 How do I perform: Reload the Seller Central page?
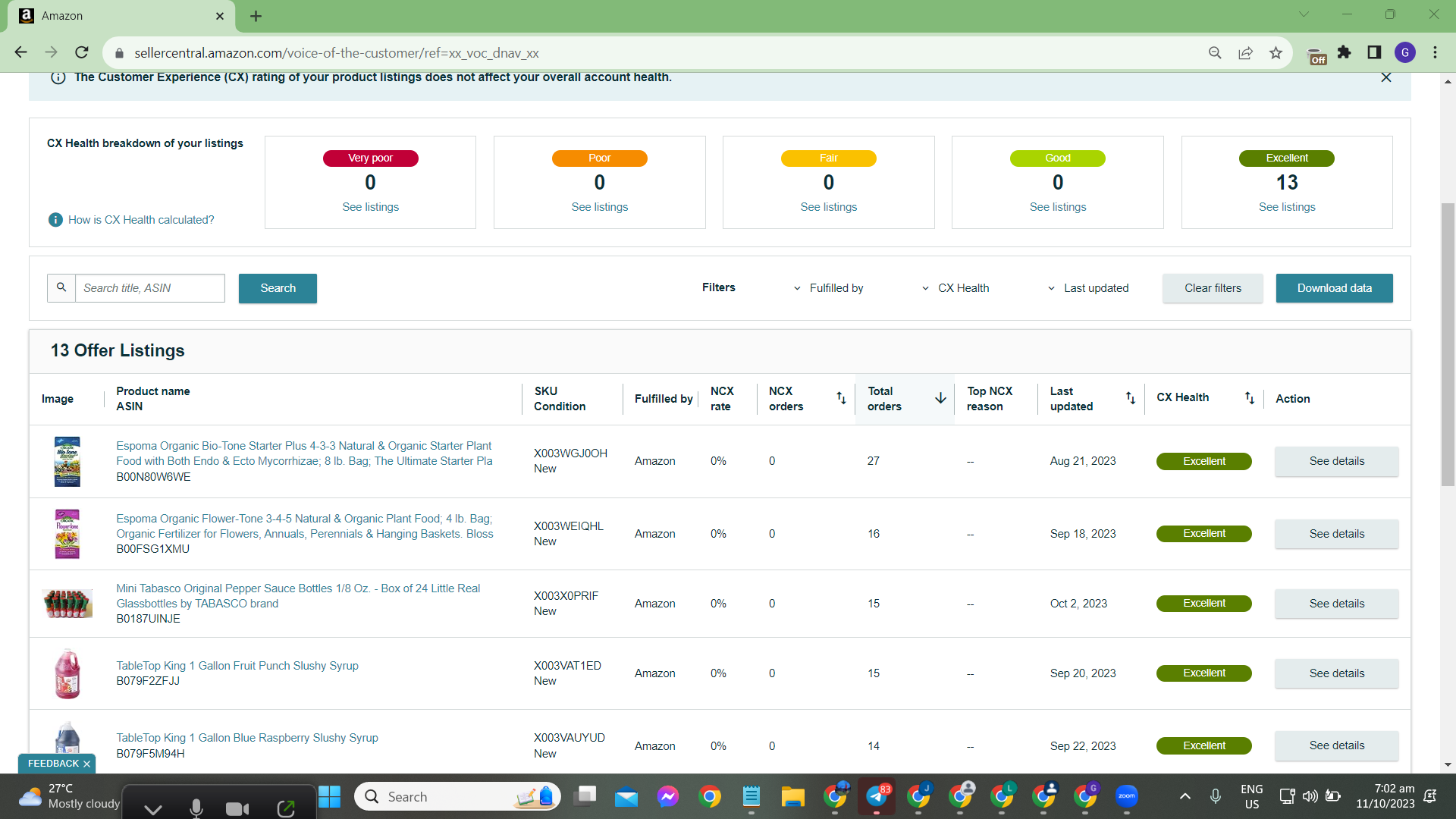(x=82, y=52)
